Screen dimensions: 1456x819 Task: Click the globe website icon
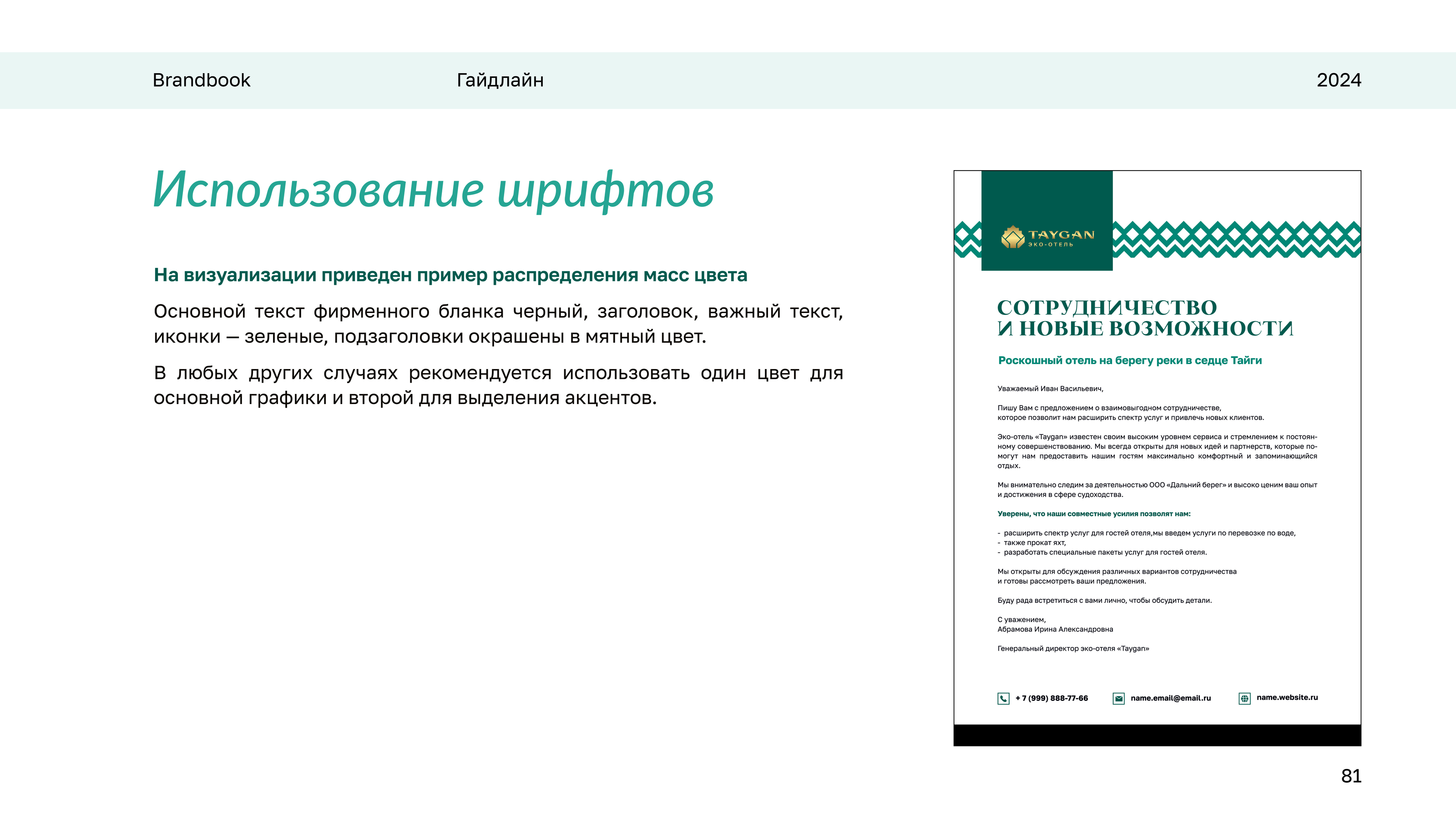point(1244,698)
